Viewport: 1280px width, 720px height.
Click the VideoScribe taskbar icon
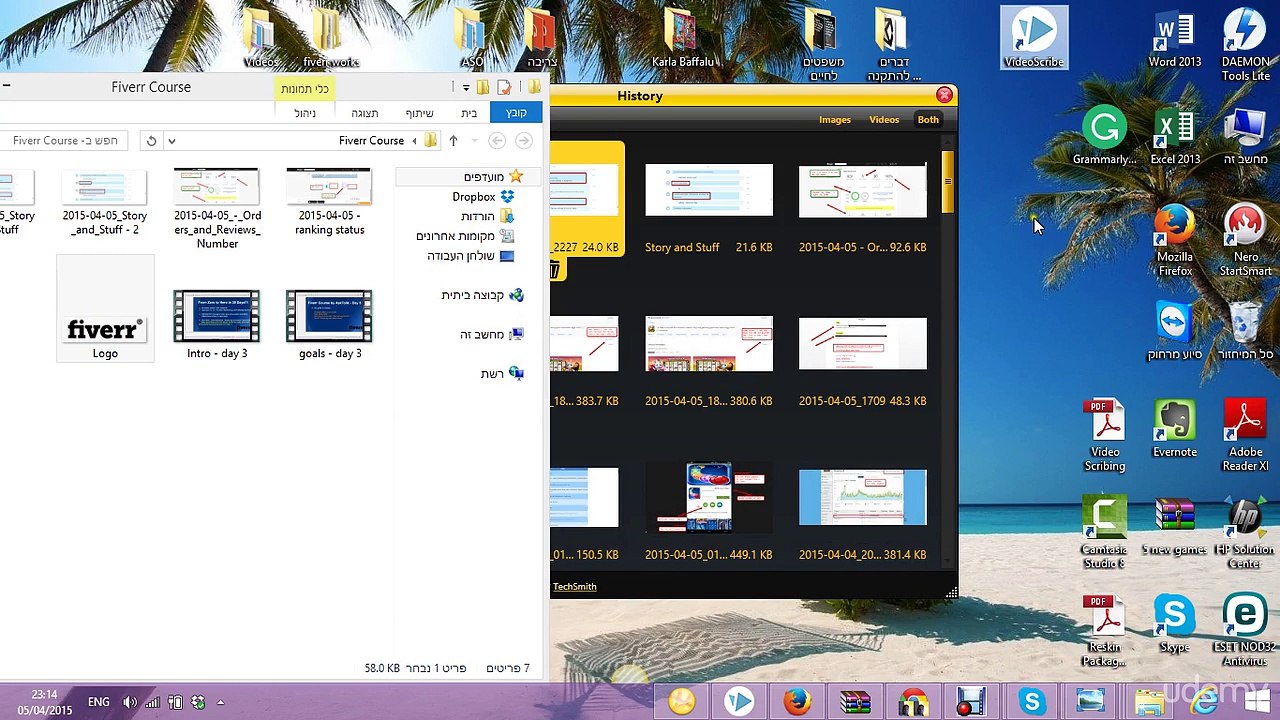coord(739,702)
